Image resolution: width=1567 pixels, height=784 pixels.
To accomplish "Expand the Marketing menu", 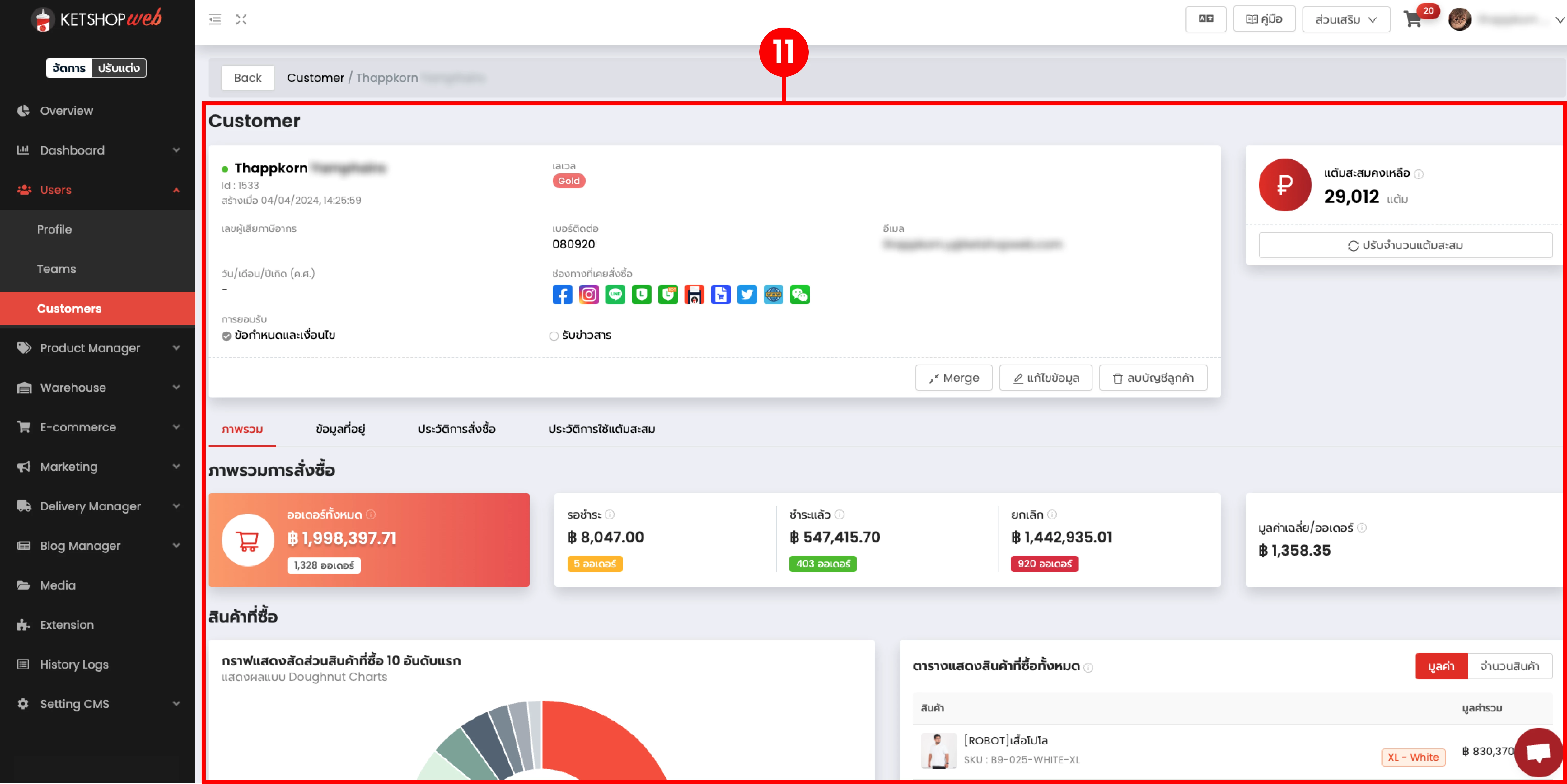I will tap(97, 466).
